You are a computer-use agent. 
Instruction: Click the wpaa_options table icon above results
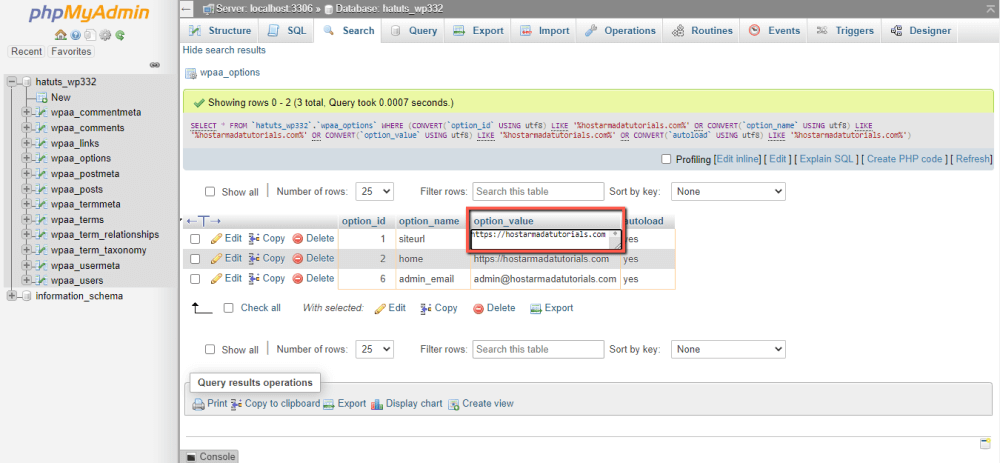(191, 73)
